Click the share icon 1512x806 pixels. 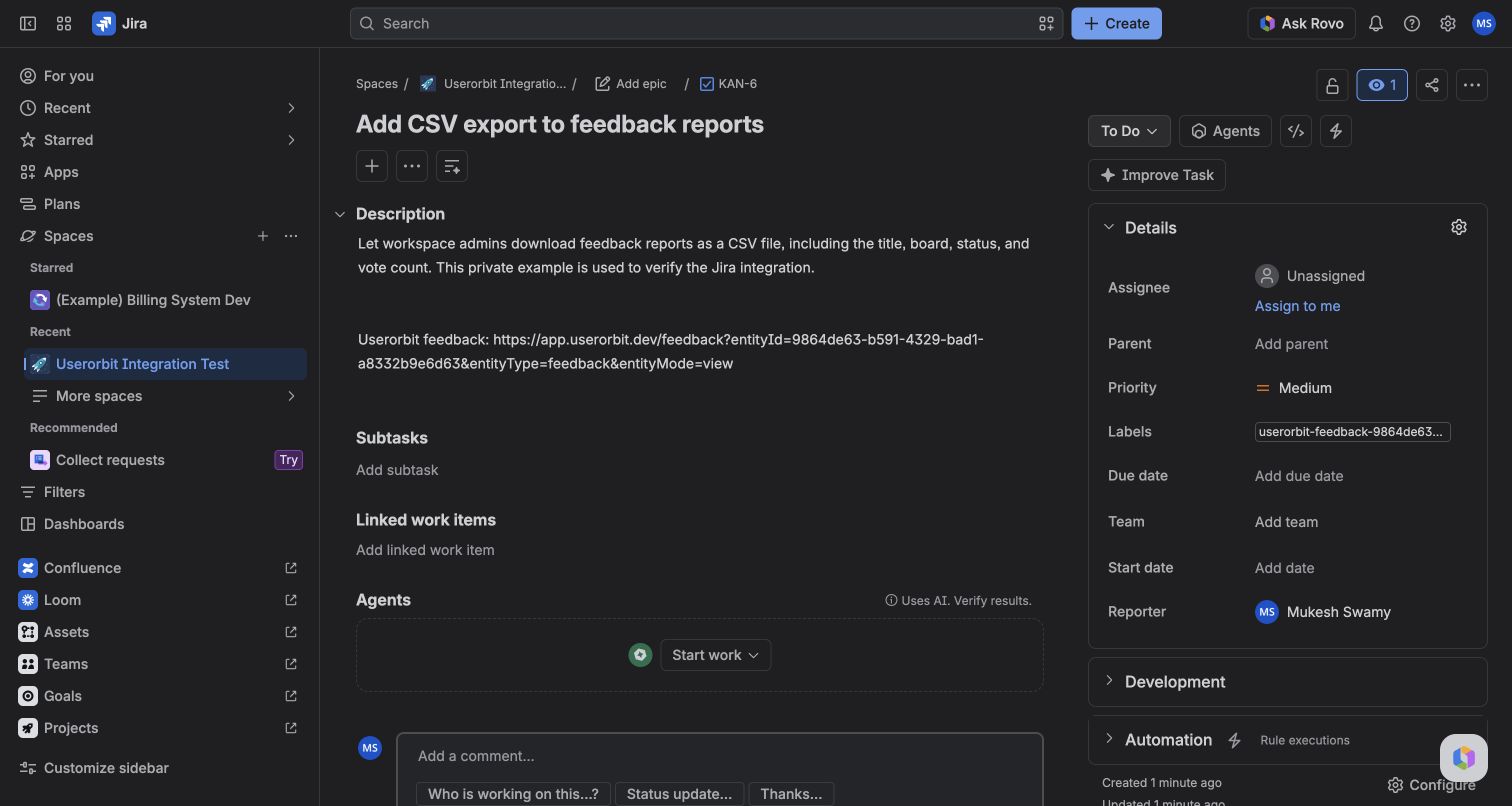[1432, 85]
